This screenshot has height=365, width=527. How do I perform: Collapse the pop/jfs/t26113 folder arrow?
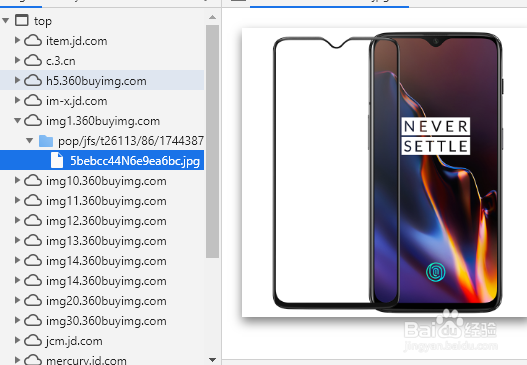click(x=30, y=140)
